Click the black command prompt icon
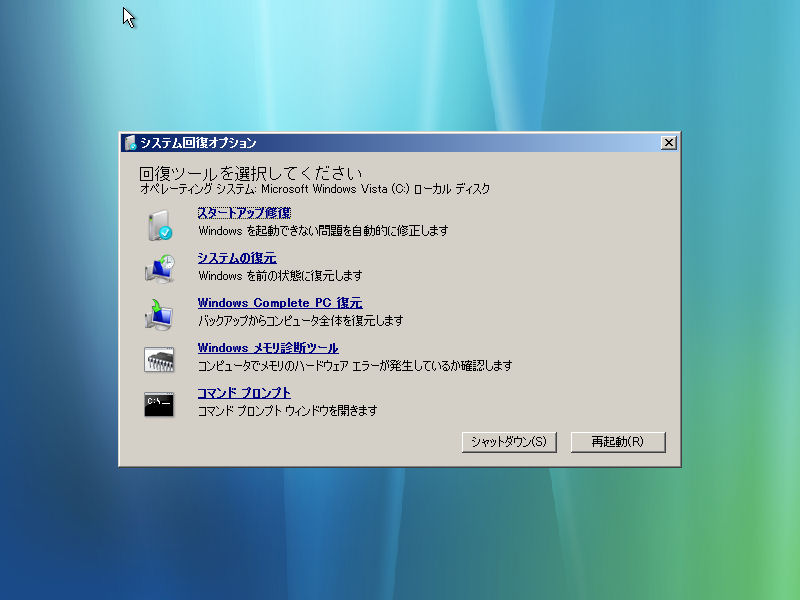 159,404
